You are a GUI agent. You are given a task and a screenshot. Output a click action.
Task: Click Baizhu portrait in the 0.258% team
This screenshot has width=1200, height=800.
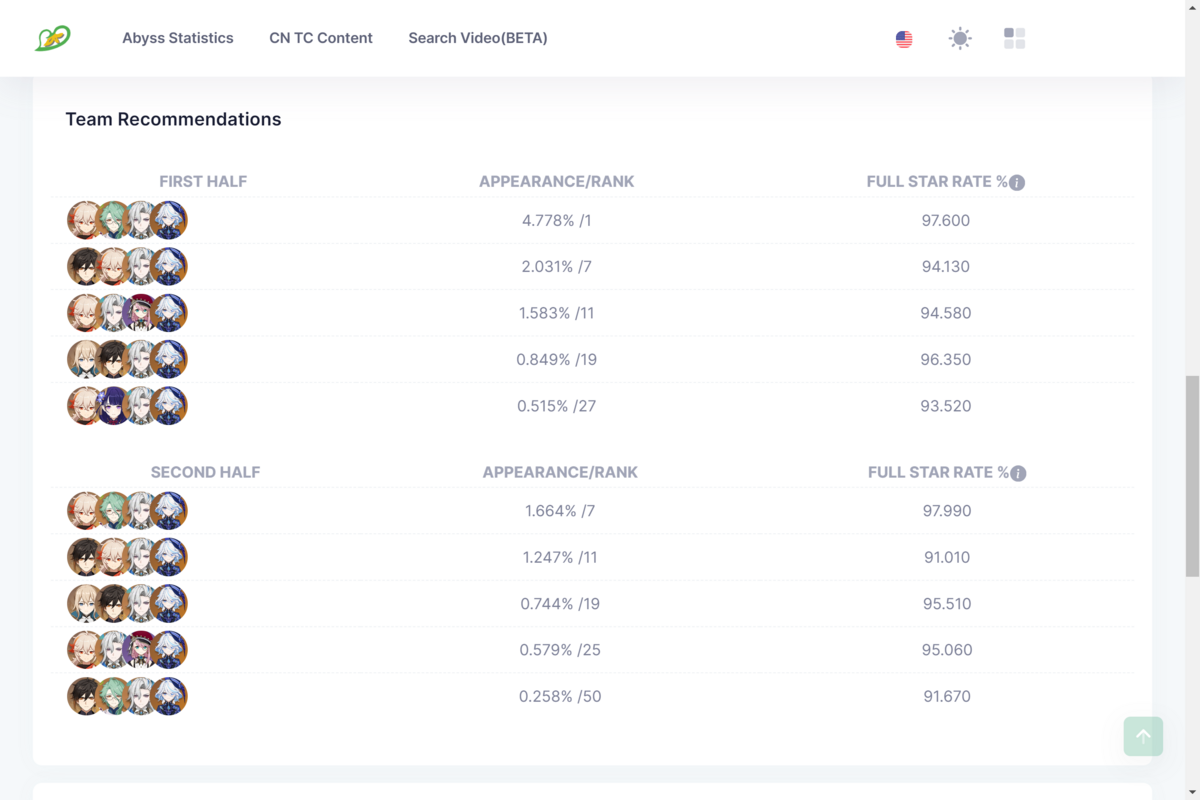pyautogui.click(x=114, y=696)
